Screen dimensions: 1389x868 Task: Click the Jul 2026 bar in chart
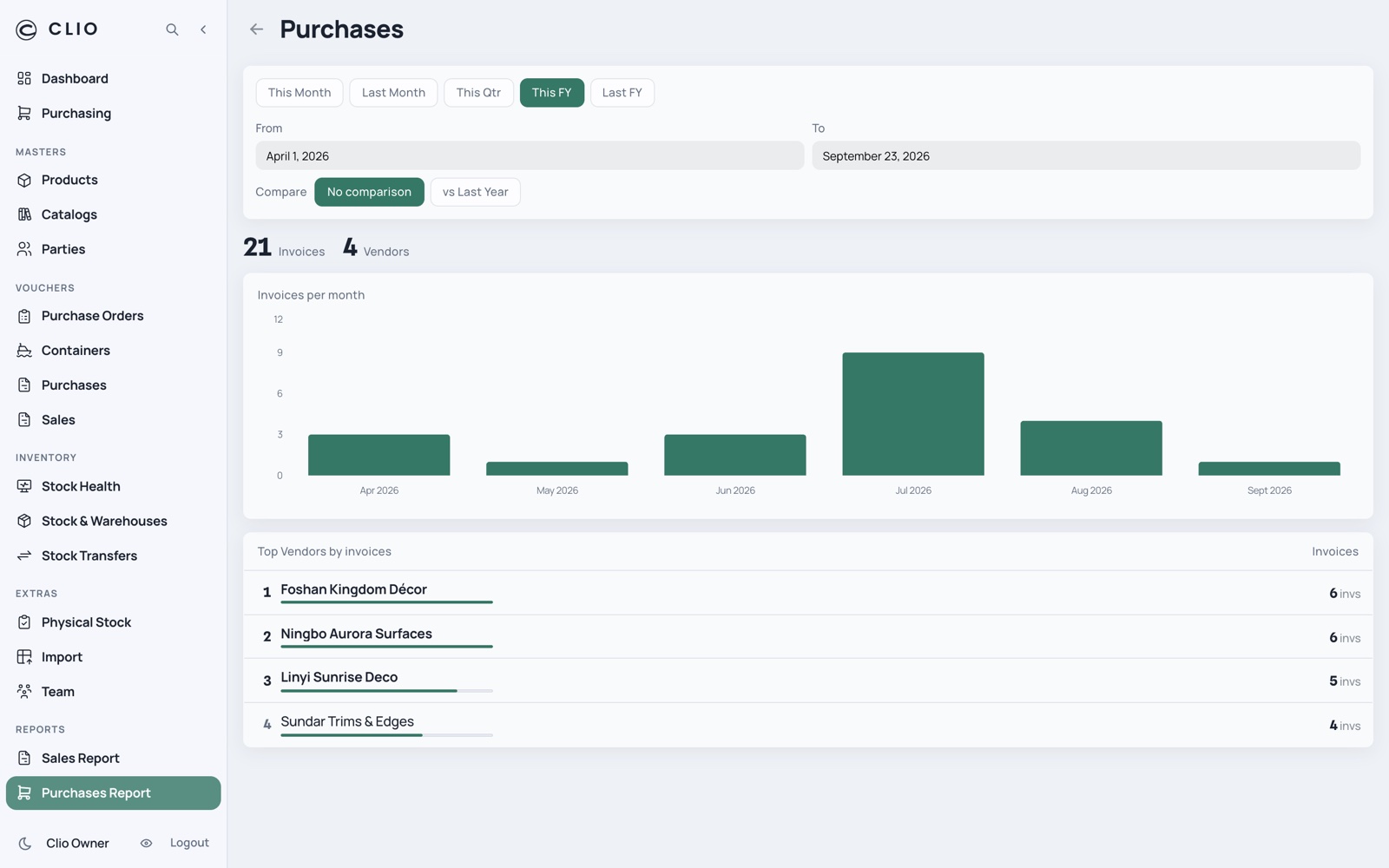[x=913, y=414]
